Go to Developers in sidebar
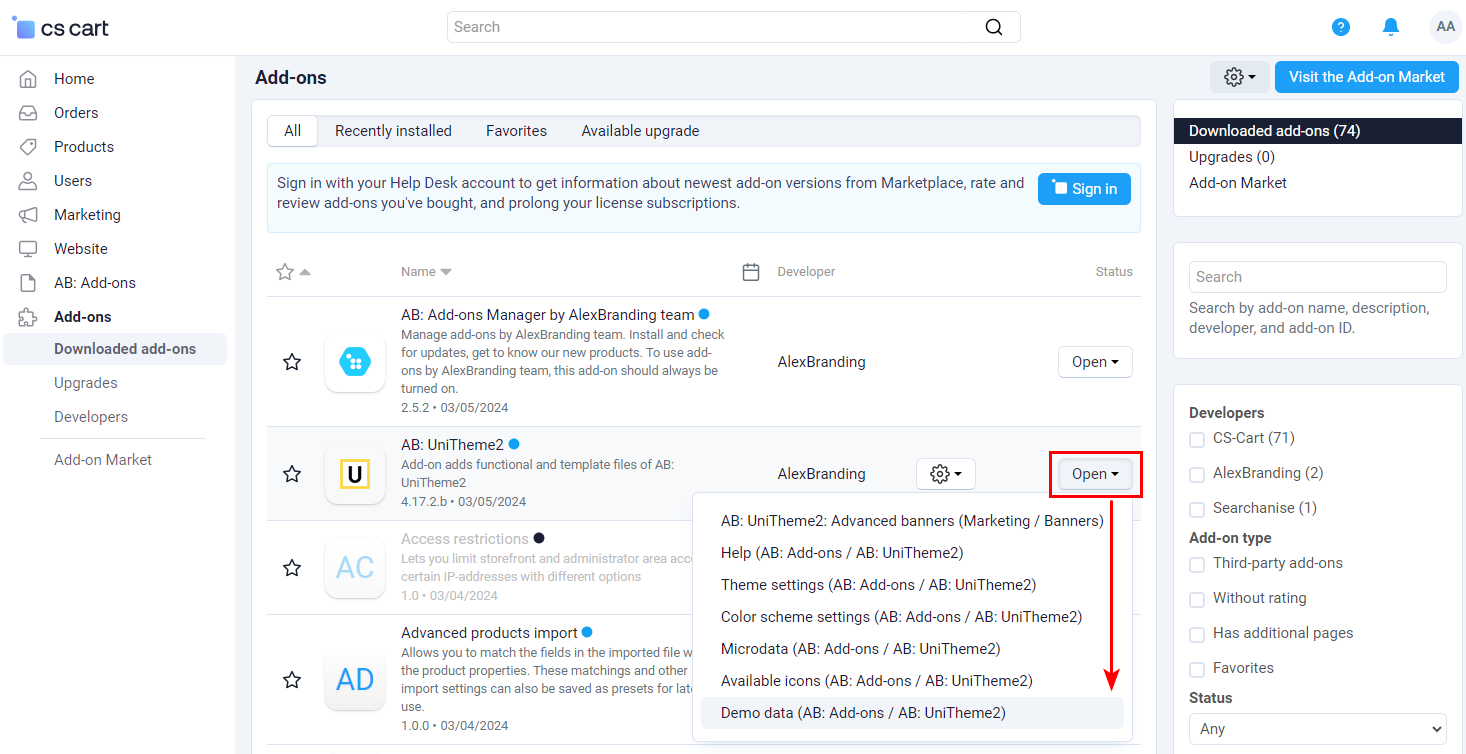 (91, 417)
